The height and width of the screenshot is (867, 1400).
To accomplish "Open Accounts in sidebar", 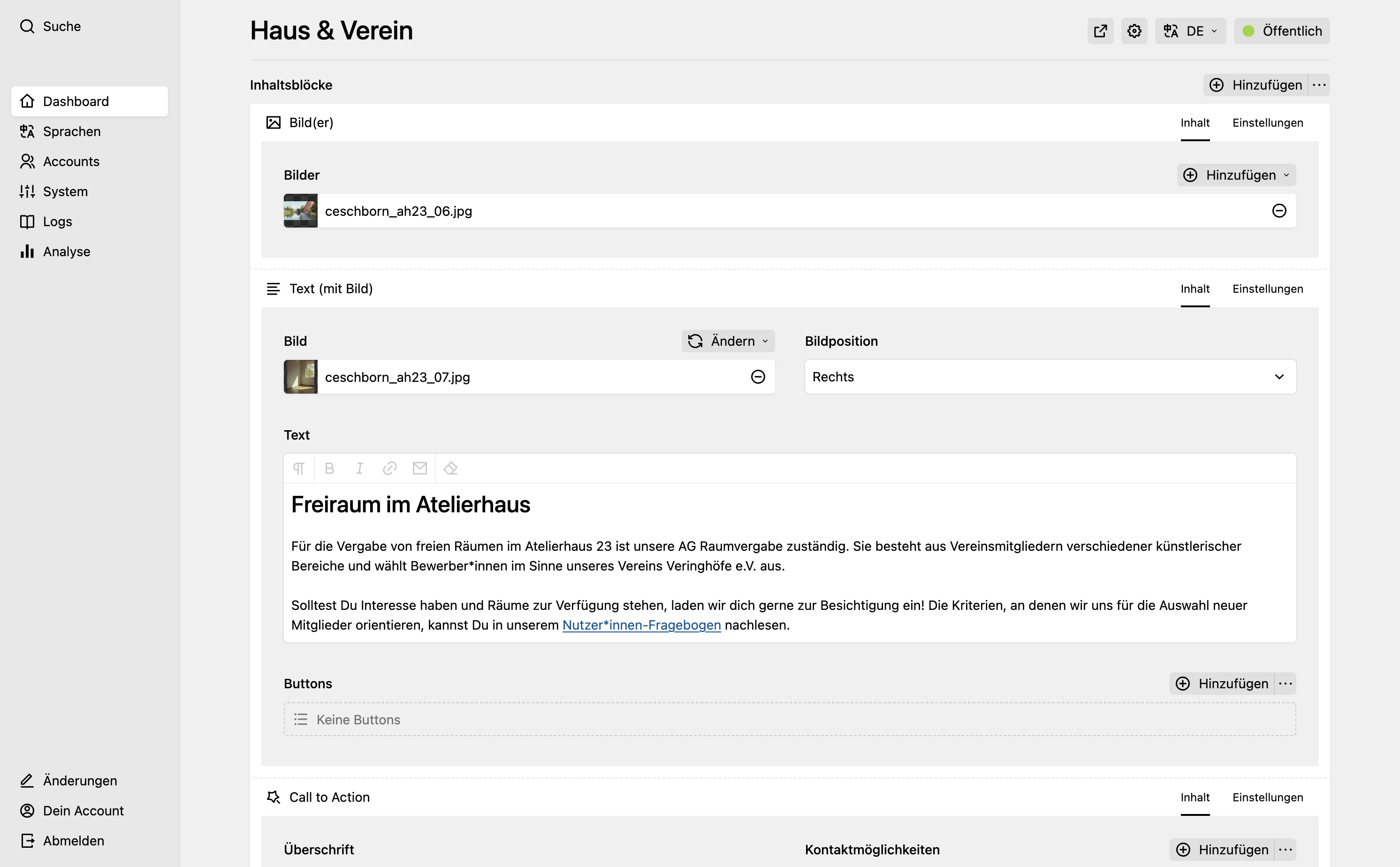I will point(90,161).
